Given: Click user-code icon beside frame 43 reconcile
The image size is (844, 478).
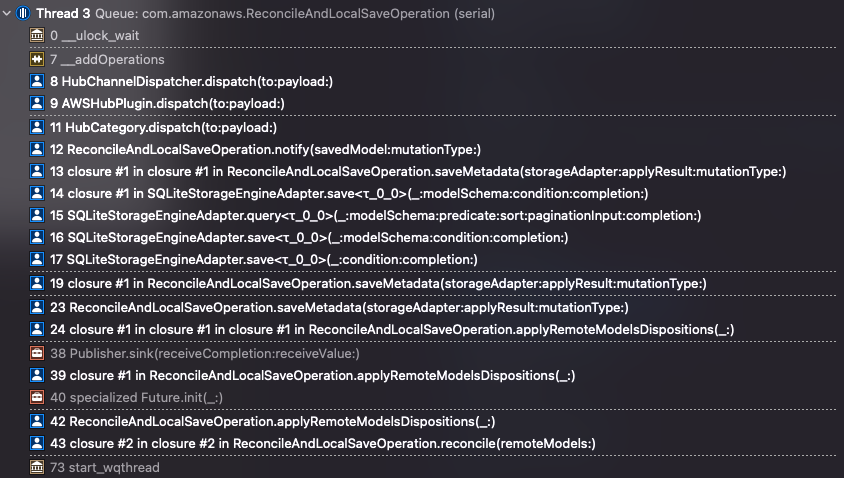Looking at the screenshot, I should (x=37, y=444).
